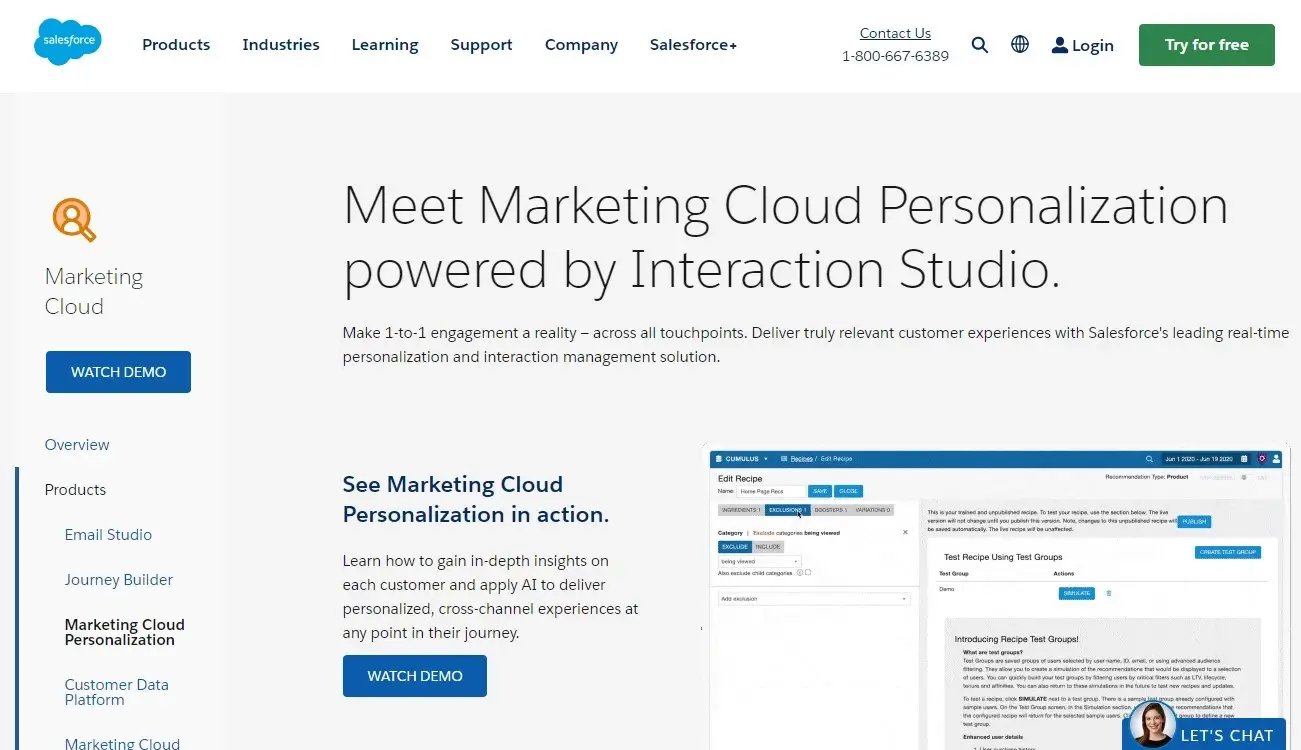This screenshot has height=750, width=1301.
Task: Open the Salesforce+ menu item
Action: (693, 45)
